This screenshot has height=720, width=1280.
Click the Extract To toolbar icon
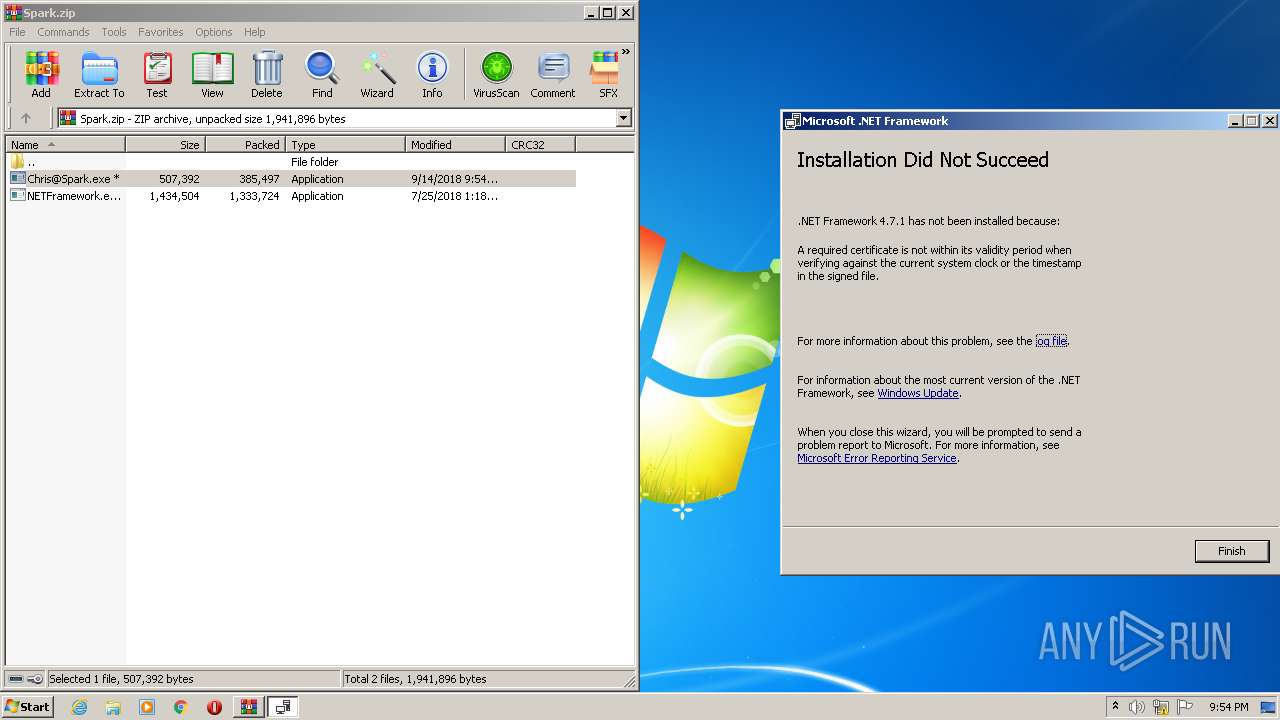tap(99, 75)
